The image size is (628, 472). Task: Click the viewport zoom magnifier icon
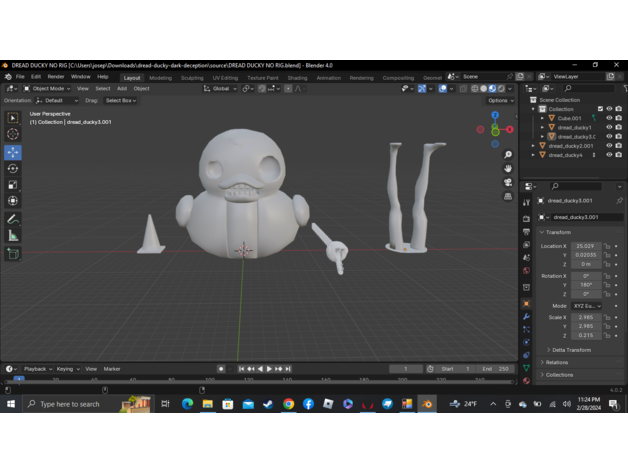508,155
